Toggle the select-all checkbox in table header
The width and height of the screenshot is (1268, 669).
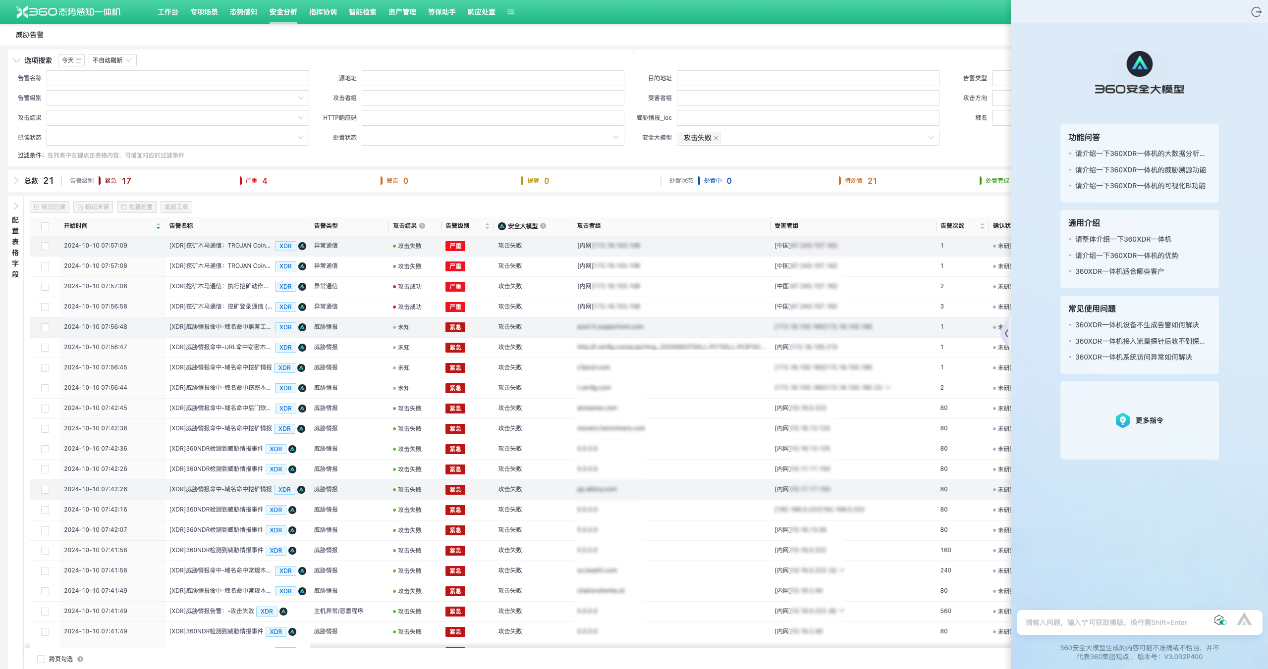pyautogui.click(x=45, y=226)
